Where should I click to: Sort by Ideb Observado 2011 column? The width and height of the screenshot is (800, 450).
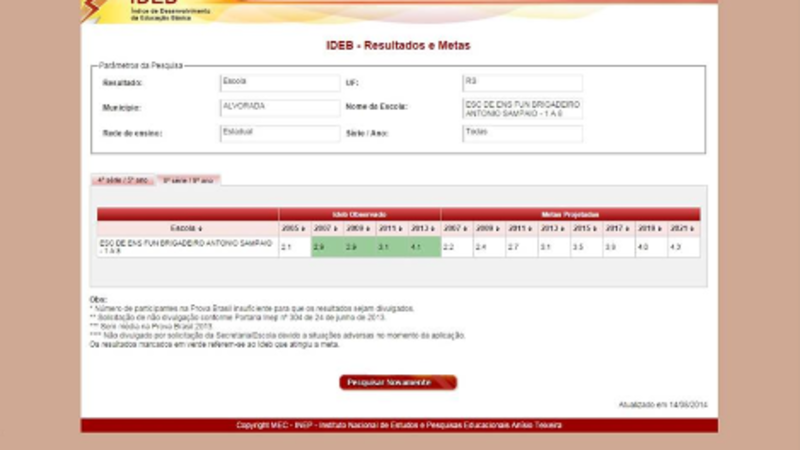point(392,228)
